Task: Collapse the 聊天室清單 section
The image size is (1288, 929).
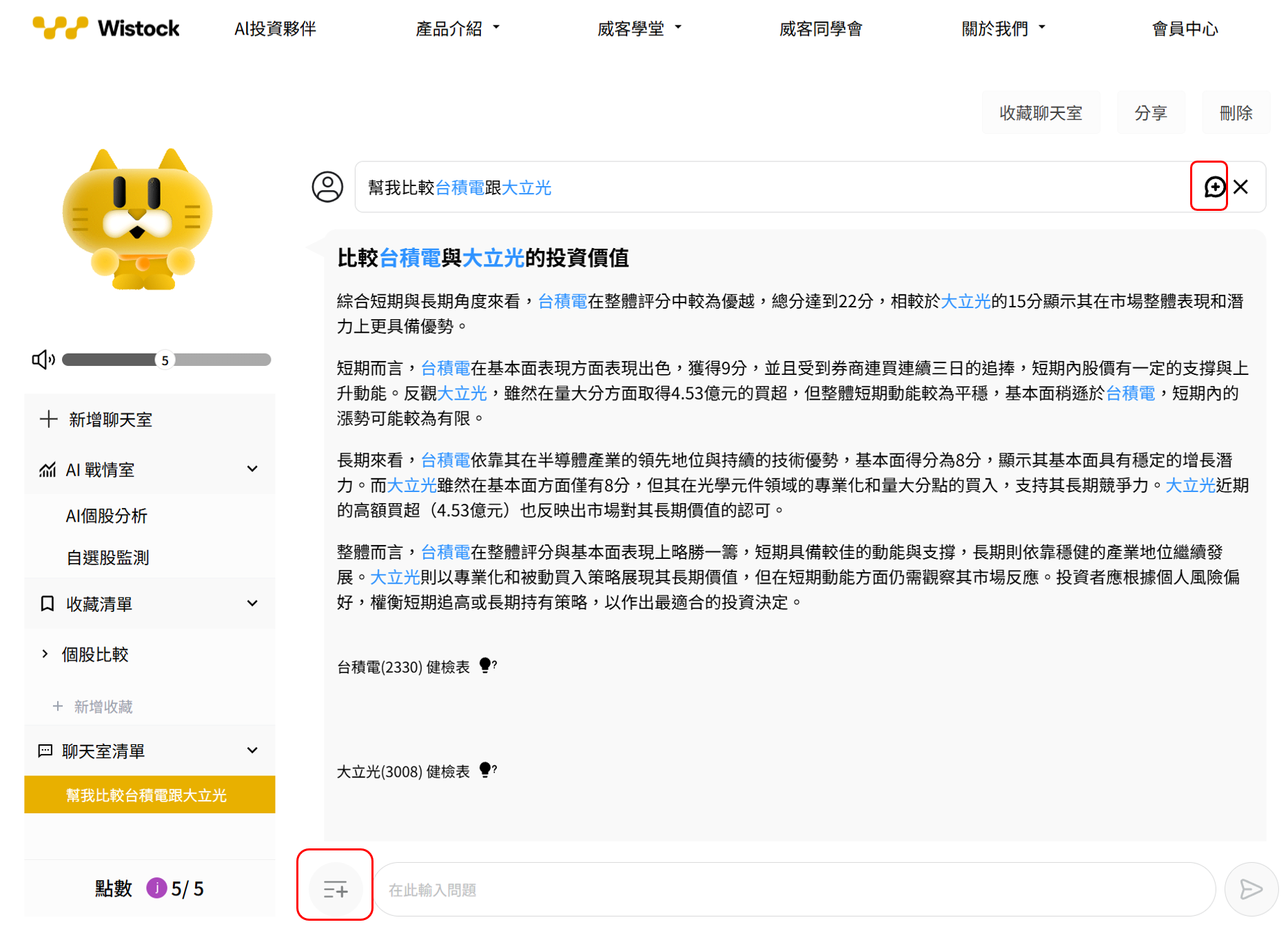Action: coord(252,751)
